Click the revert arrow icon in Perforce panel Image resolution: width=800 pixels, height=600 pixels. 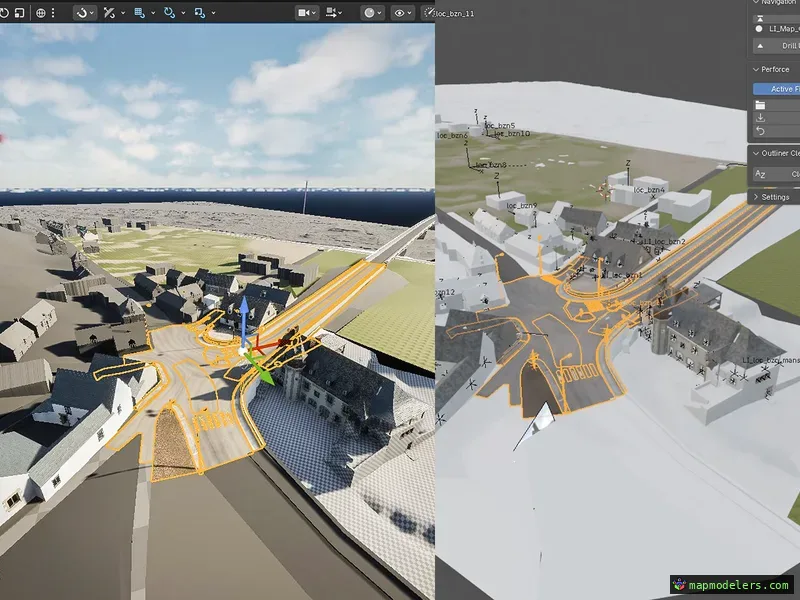pyautogui.click(x=760, y=131)
